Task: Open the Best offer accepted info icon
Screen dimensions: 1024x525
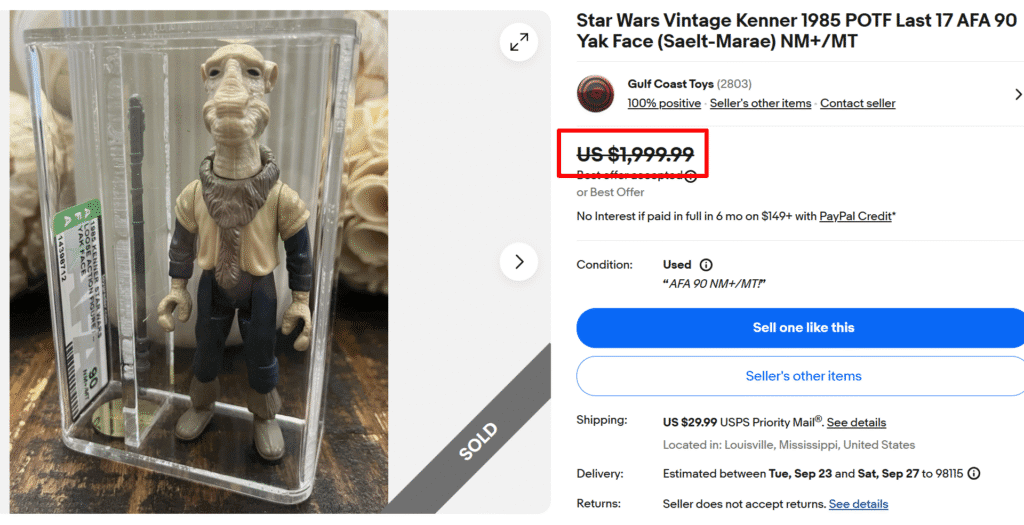Action: coord(690,176)
